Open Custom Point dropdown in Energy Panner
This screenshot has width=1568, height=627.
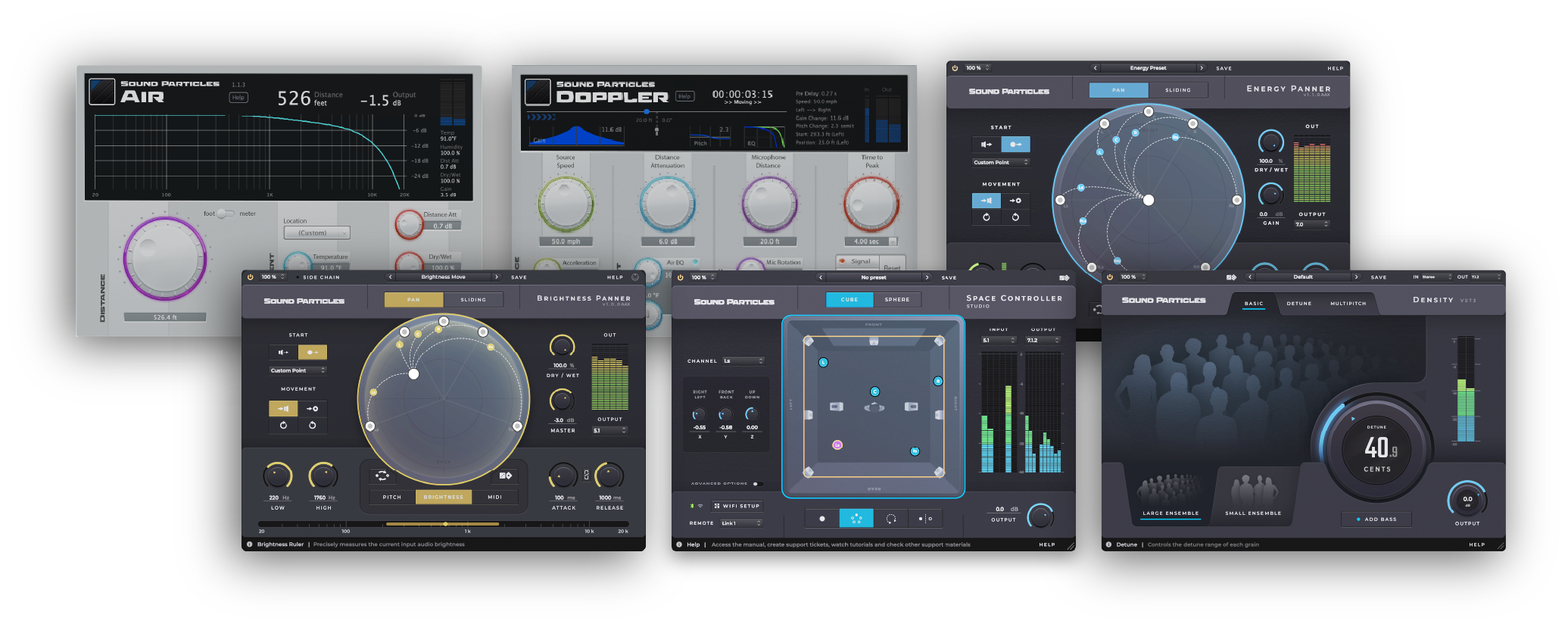point(1001,162)
